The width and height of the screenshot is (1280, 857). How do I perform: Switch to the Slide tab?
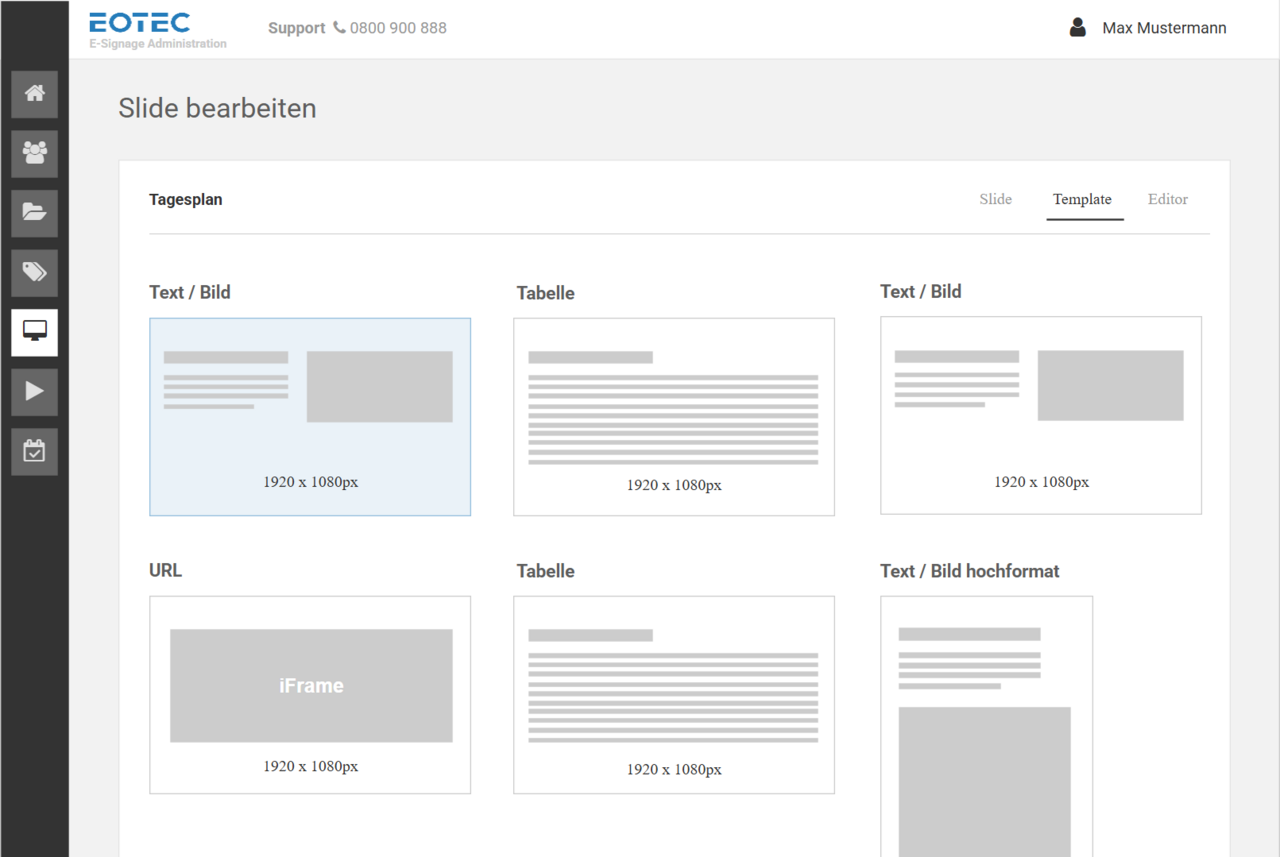pos(996,199)
